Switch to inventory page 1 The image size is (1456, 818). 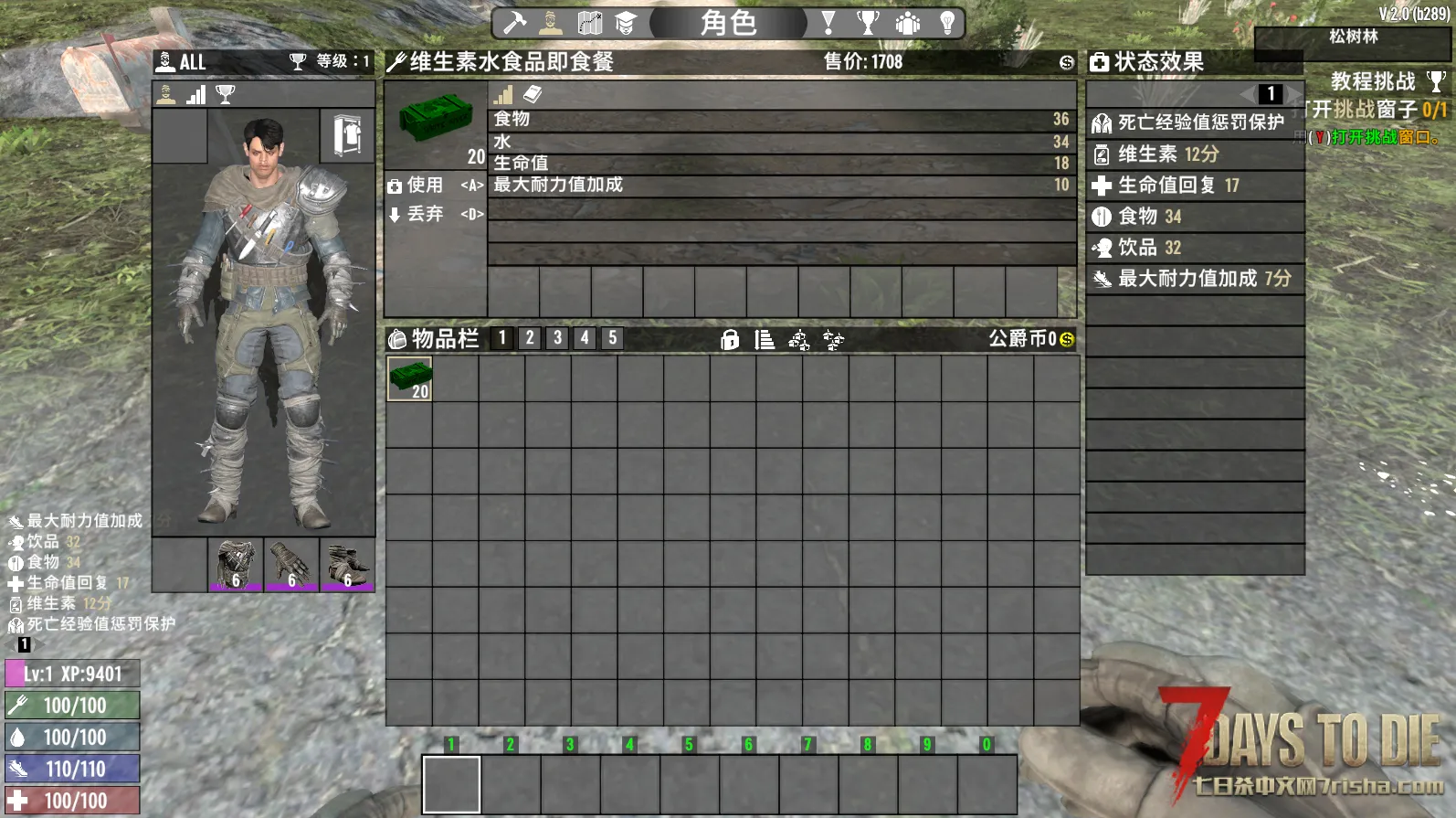point(501,338)
